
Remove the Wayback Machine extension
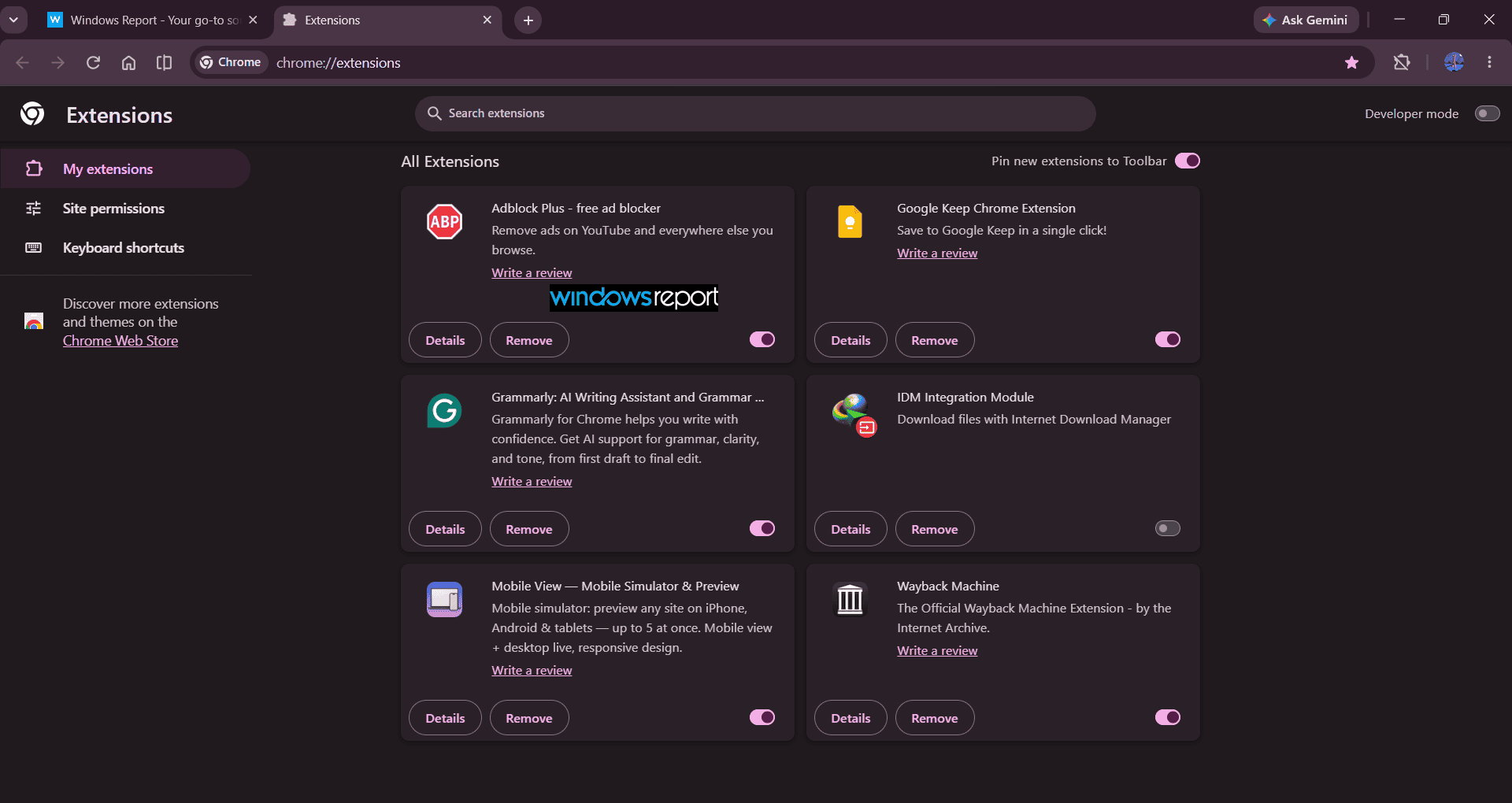[935, 718]
